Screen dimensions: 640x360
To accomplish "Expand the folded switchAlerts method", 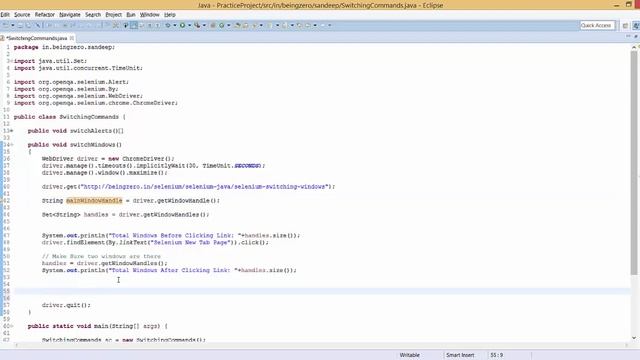I will [x=11, y=131].
